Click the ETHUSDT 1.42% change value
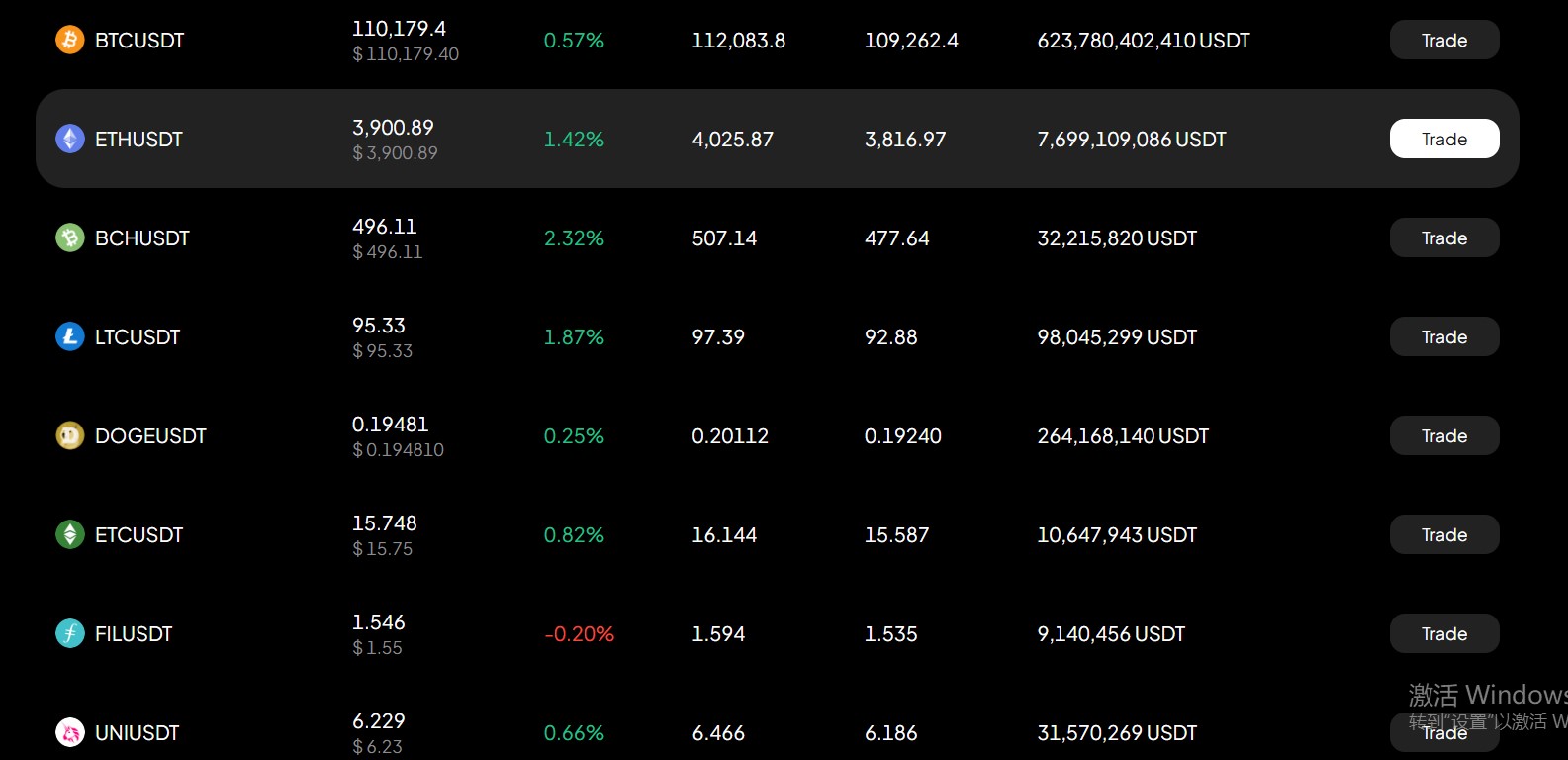This screenshot has width=1568, height=760. coord(574,140)
